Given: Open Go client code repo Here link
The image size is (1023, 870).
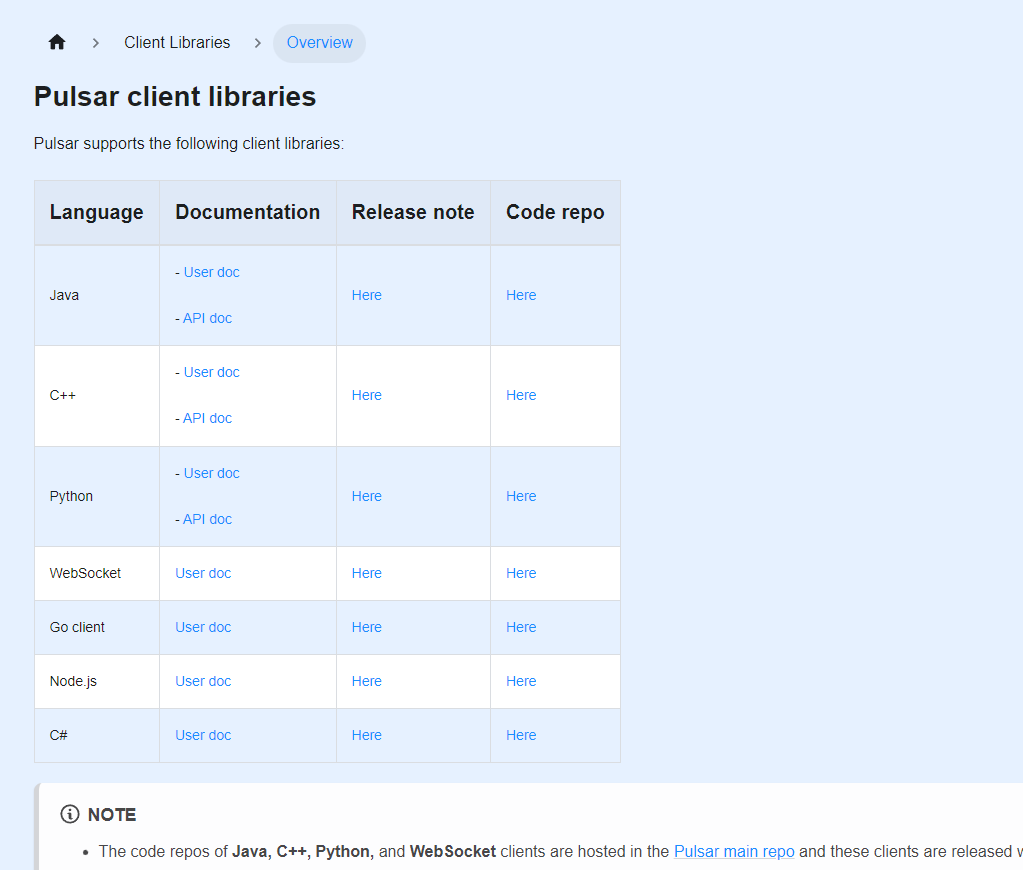Looking at the screenshot, I should [x=521, y=627].
